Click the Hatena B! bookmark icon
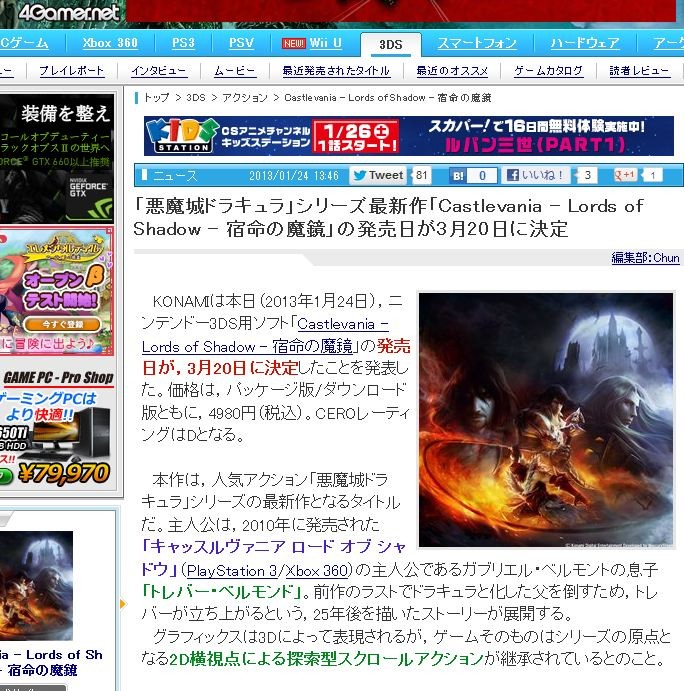The image size is (684, 691). coord(459,175)
